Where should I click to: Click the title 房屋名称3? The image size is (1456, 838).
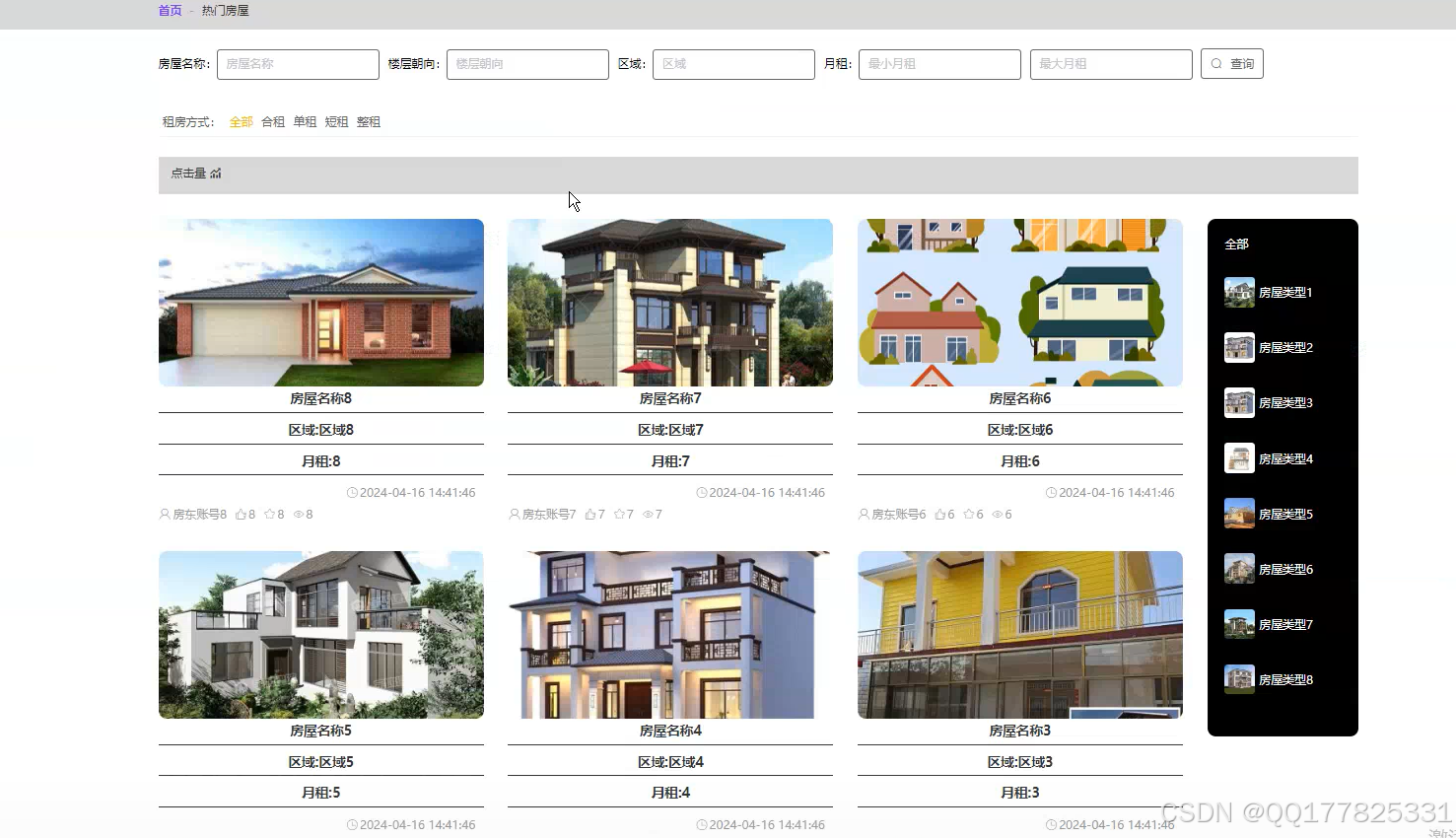pyautogui.click(x=1020, y=732)
